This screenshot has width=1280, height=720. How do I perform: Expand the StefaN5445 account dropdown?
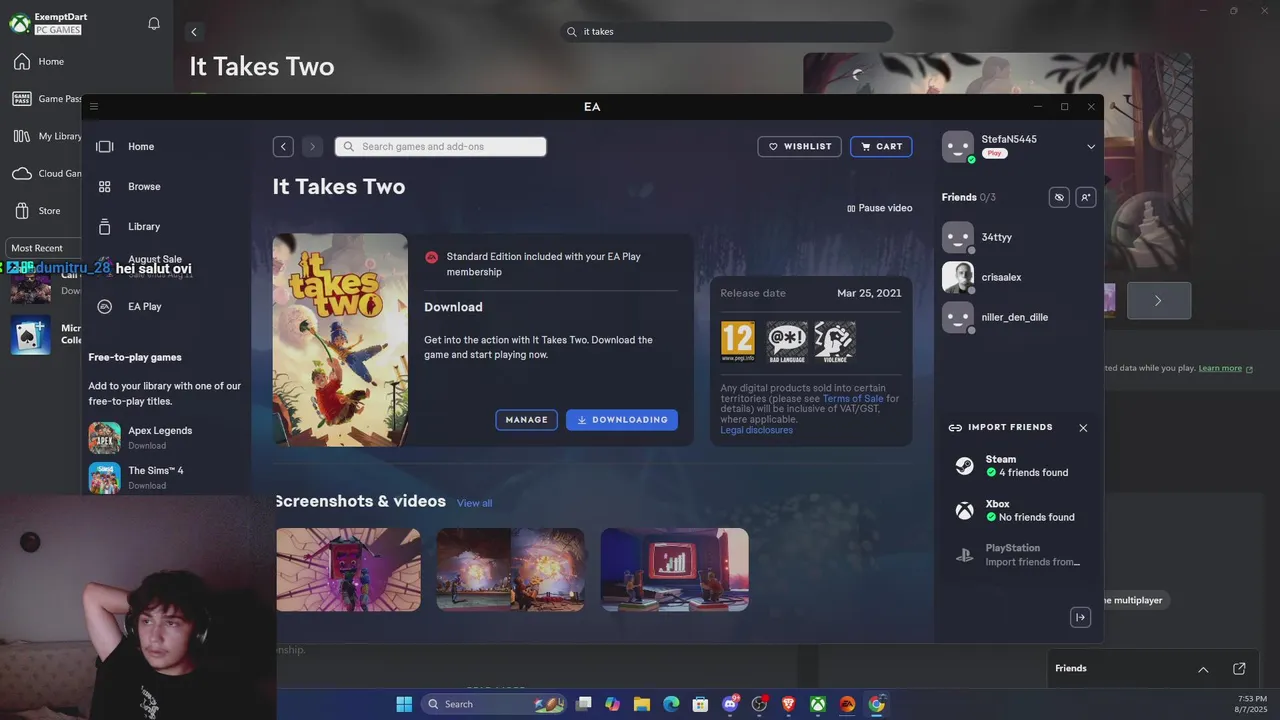pyautogui.click(x=1091, y=146)
